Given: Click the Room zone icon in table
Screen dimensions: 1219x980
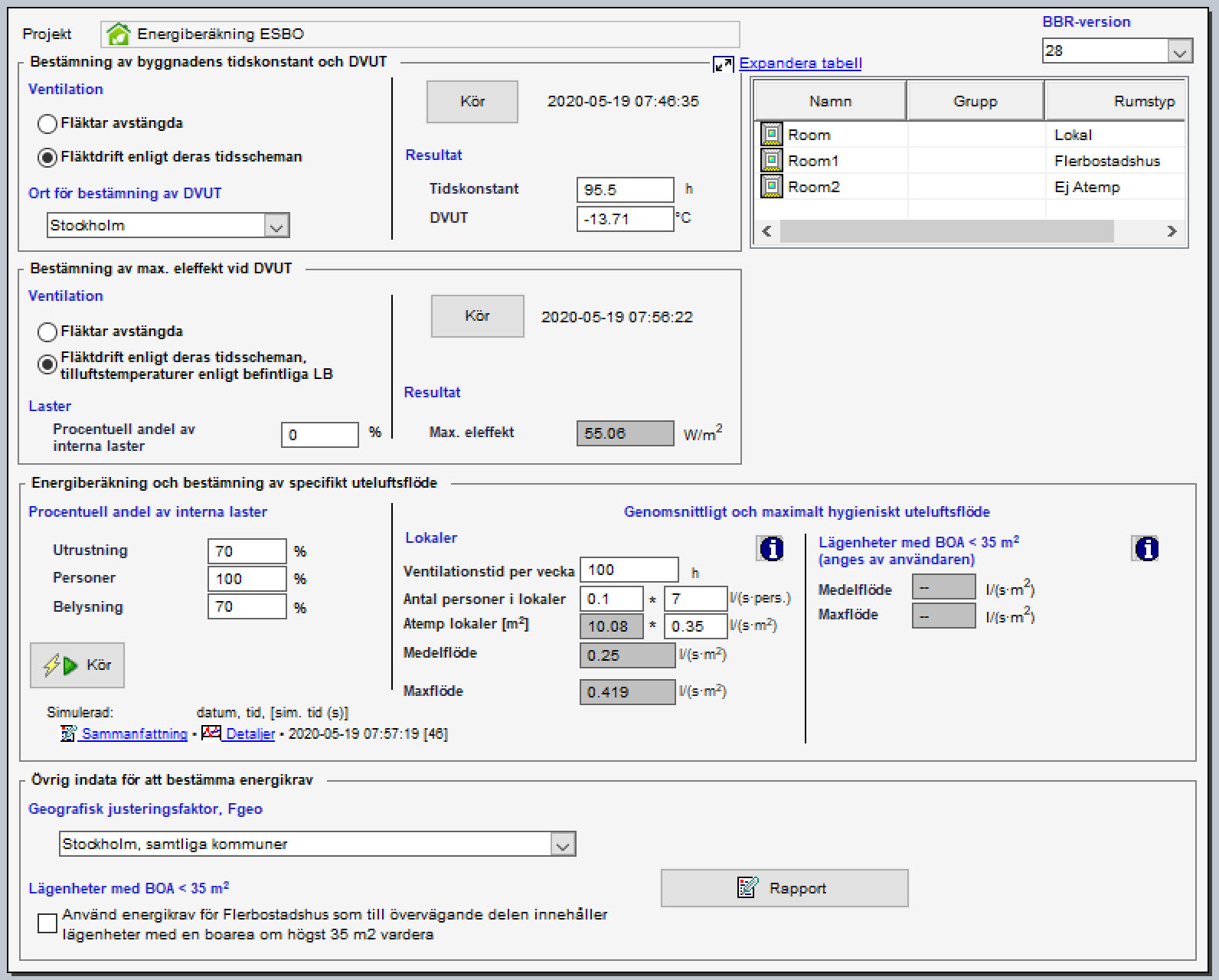Looking at the screenshot, I should (771, 135).
